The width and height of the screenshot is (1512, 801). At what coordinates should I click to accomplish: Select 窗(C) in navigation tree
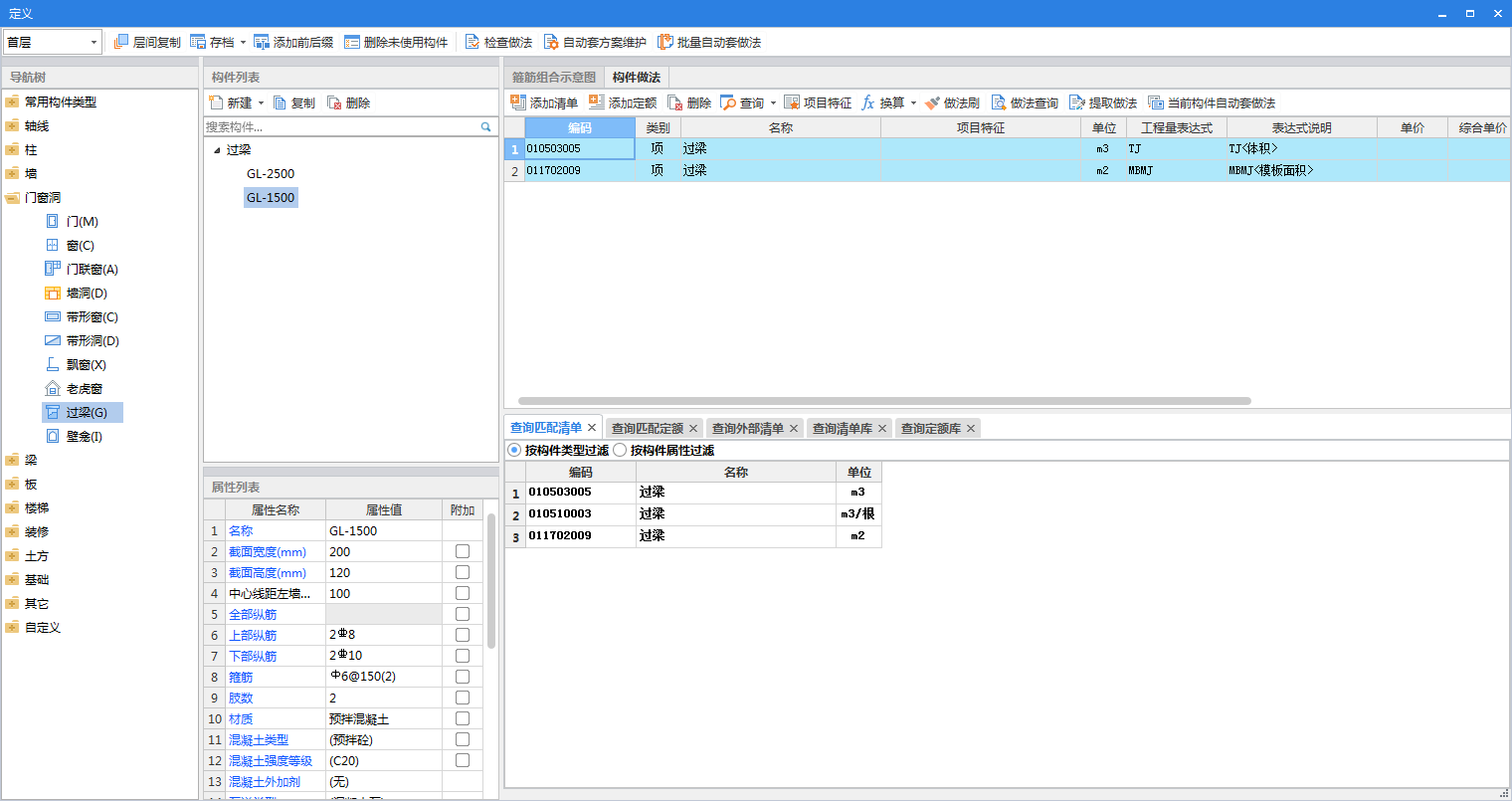pyautogui.click(x=80, y=245)
